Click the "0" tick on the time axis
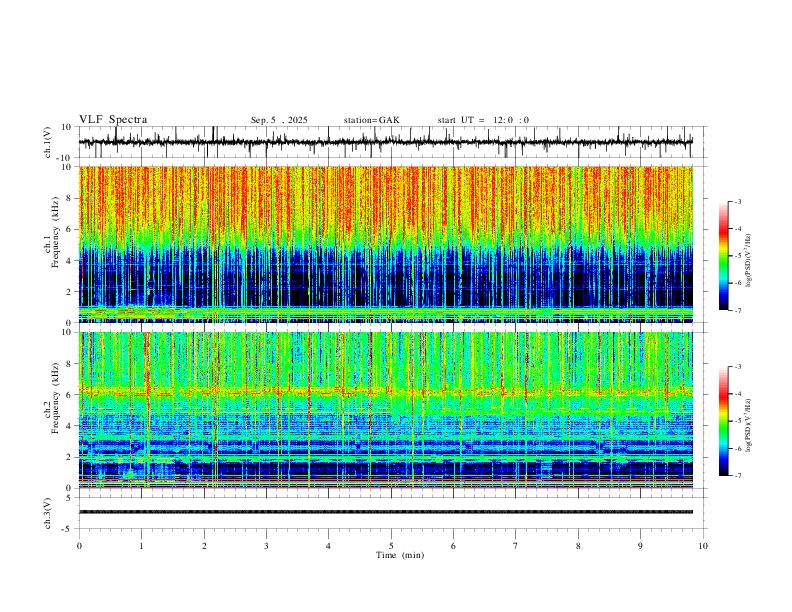 pos(79,546)
